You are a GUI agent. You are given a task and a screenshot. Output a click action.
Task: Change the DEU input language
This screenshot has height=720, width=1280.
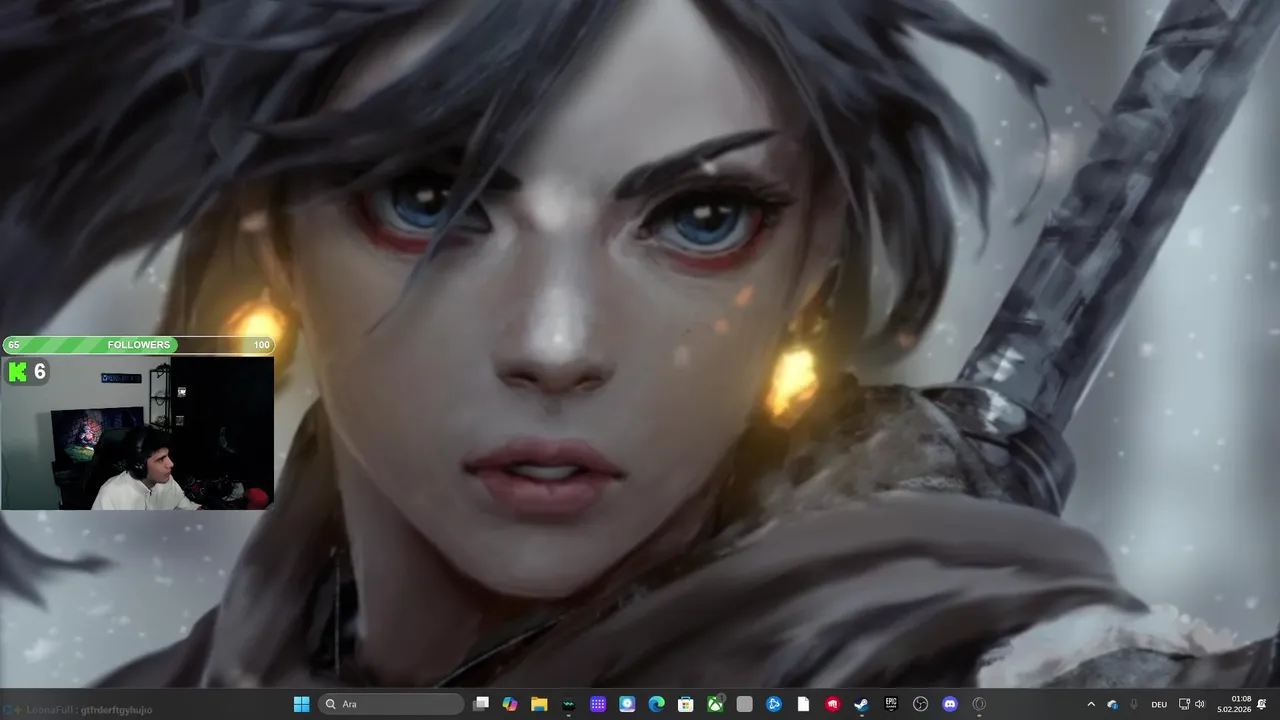pos(1159,704)
